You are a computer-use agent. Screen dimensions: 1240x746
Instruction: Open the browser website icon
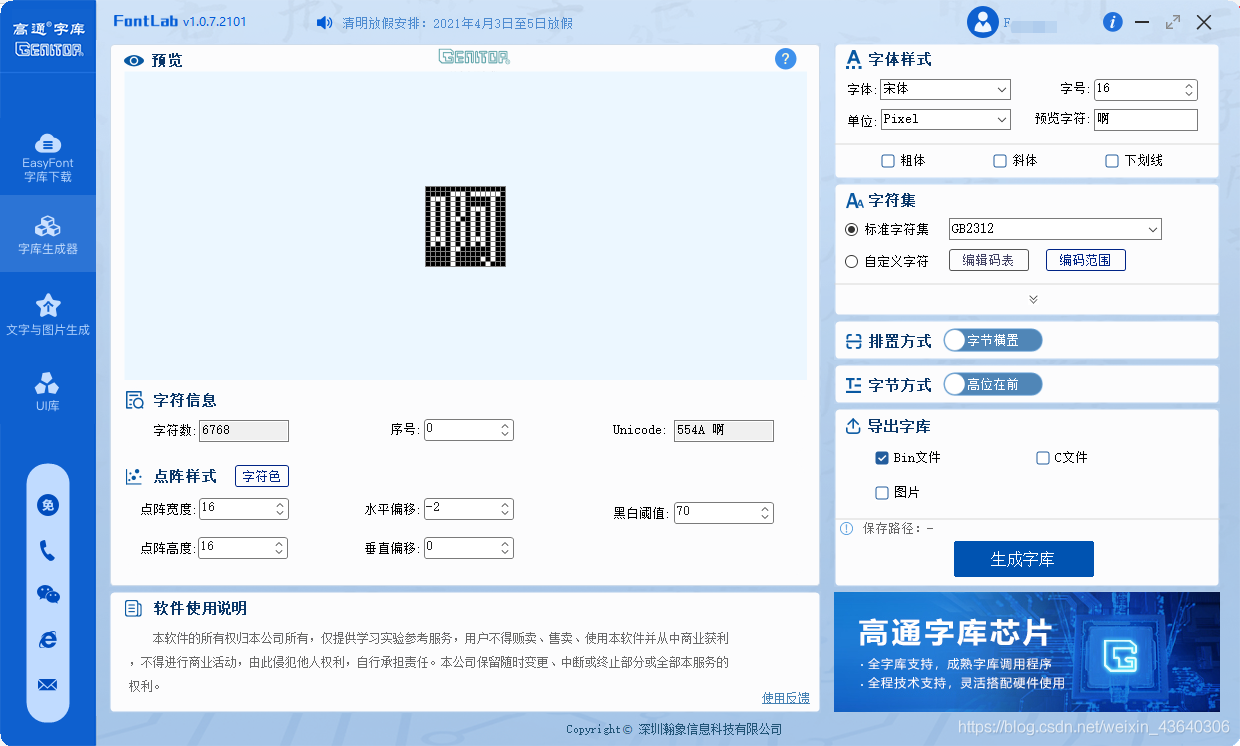(48, 639)
